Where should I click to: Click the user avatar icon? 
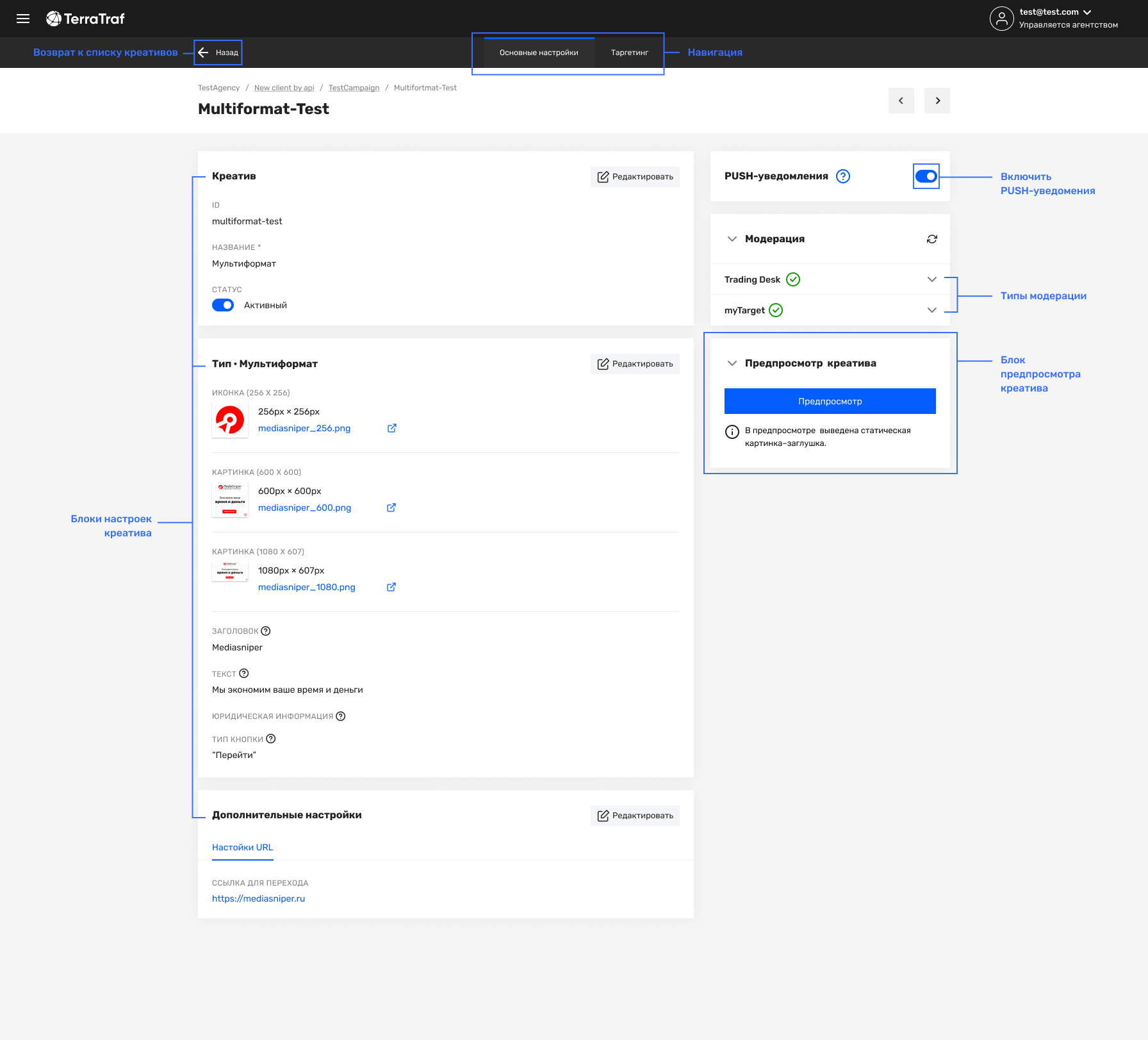click(x=1001, y=19)
